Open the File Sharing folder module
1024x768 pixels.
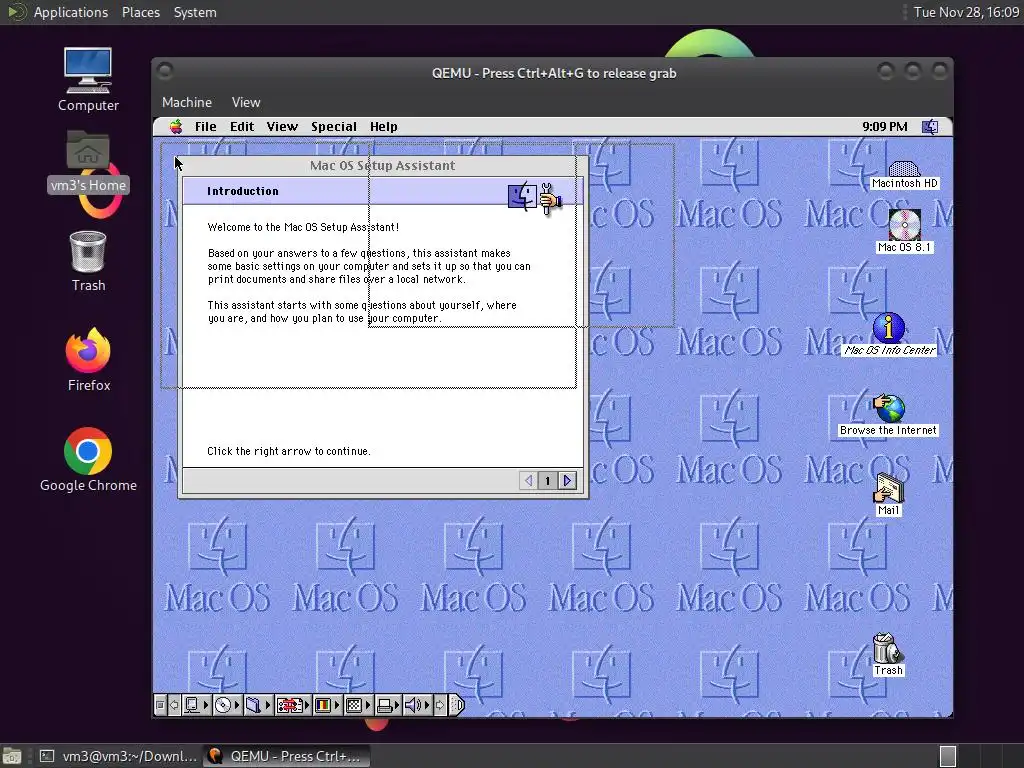259,705
